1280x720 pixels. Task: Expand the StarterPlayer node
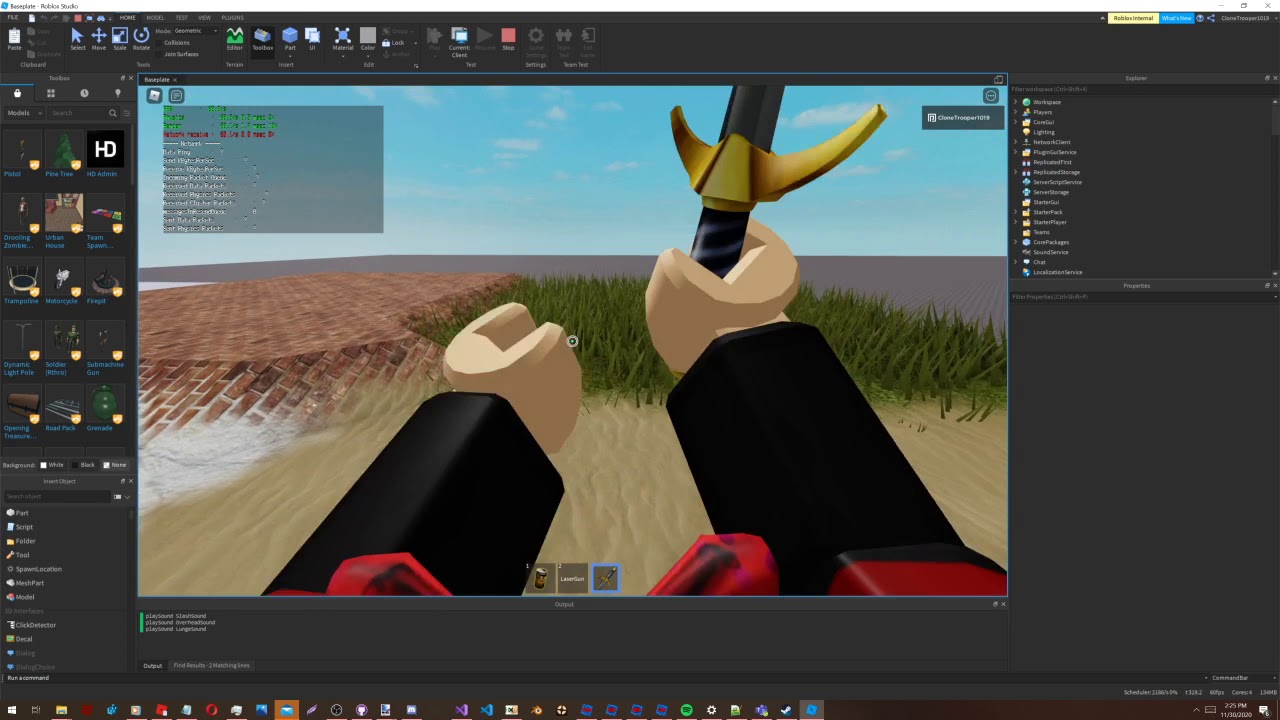[1016, 222]
